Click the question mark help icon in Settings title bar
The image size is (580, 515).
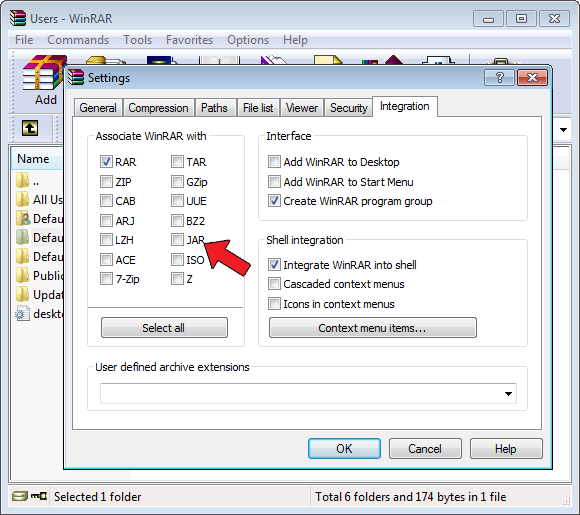coord(499,78)
